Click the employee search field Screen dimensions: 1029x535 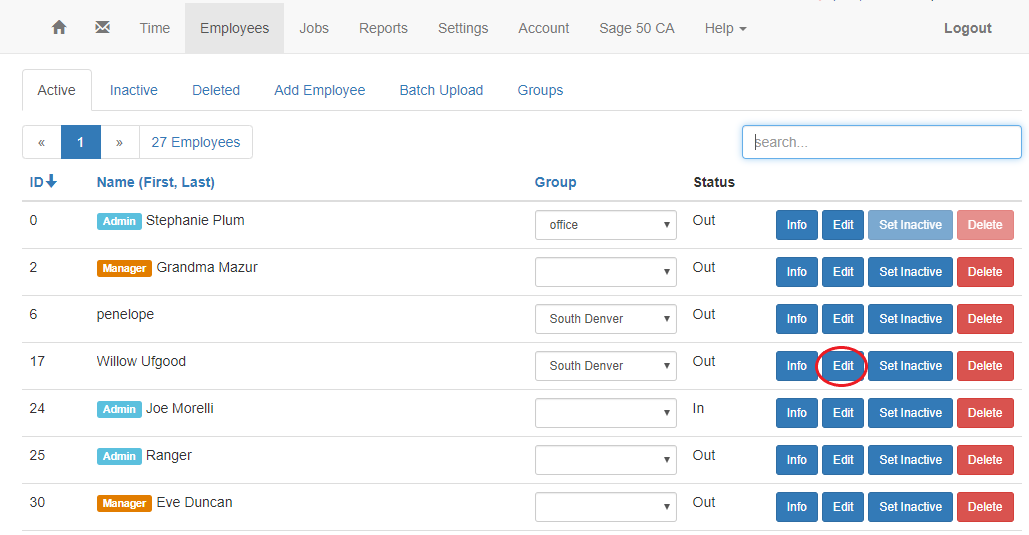coord(881,142)
